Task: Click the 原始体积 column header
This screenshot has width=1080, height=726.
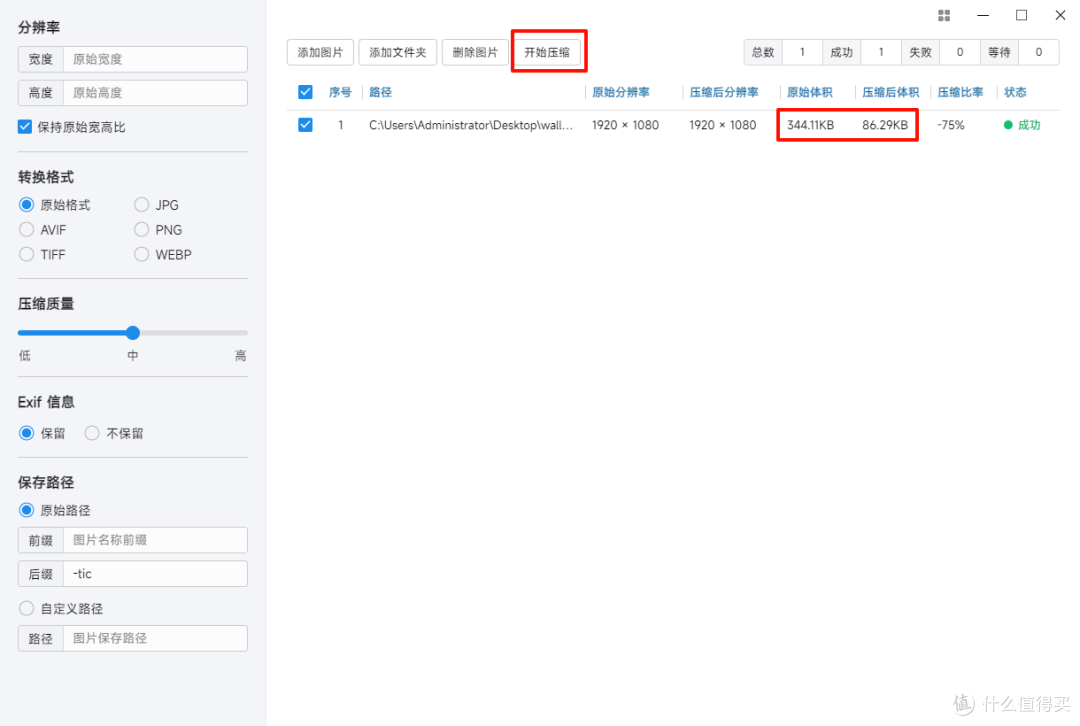Action: [x=810, y=92]
